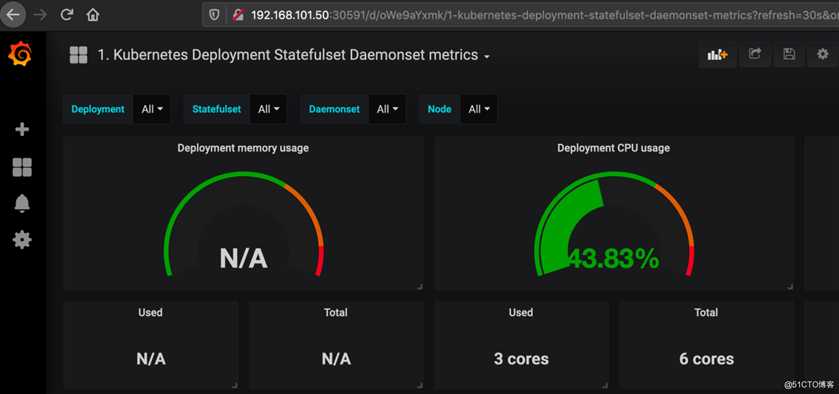Open Alerting bell in sidebar
Viewport: 839px width, 394px height.
click(22, 203)
